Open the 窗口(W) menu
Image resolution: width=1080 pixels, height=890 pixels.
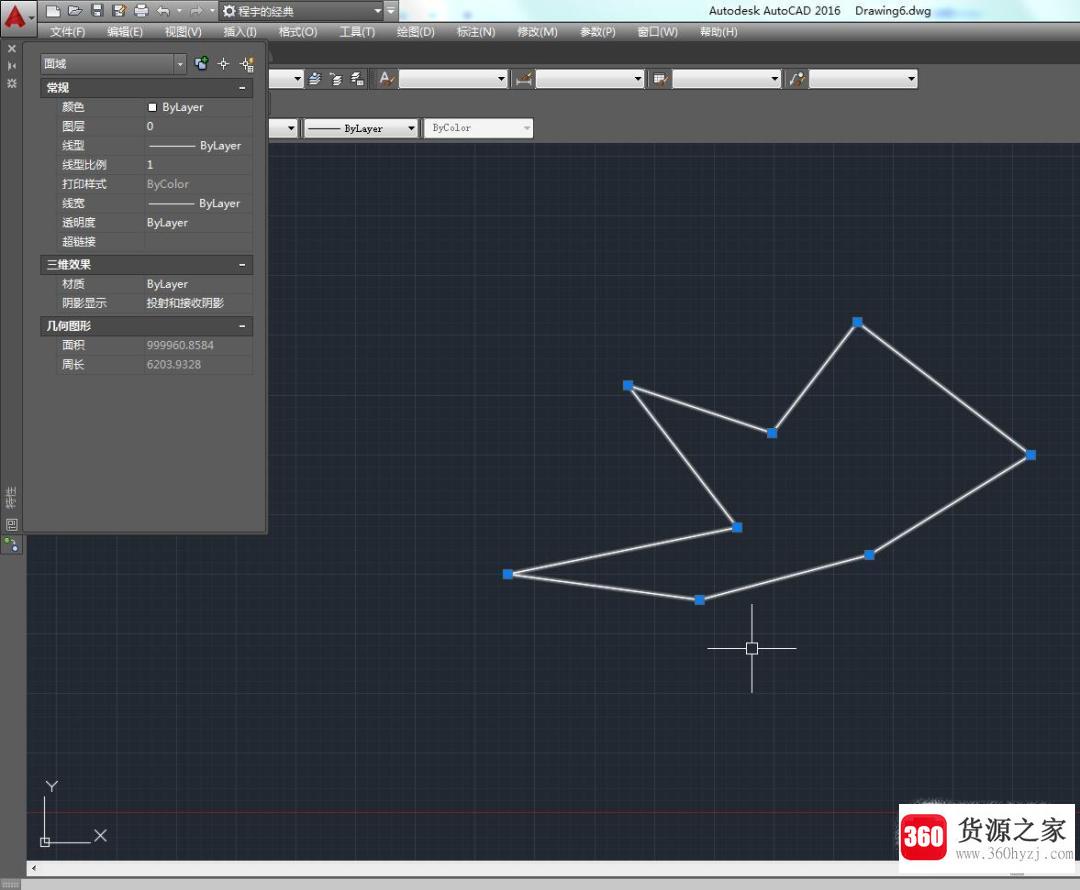[x=657, y=32]
